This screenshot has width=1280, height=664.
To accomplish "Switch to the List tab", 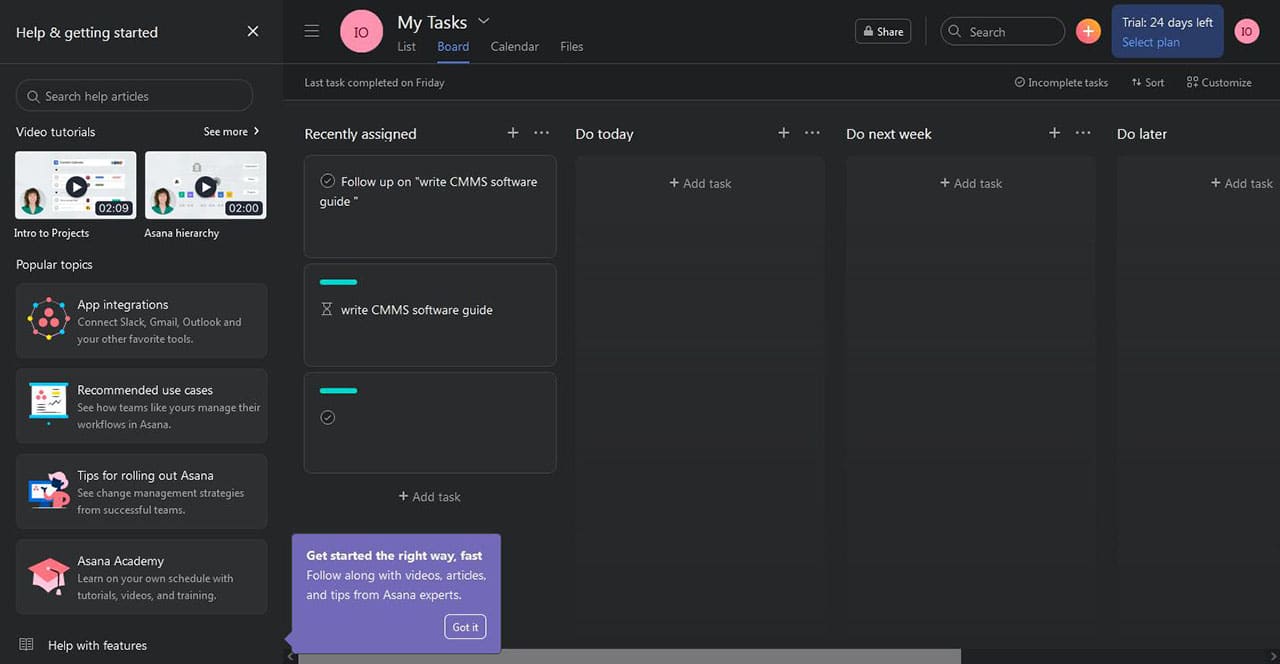I will 407,46.
